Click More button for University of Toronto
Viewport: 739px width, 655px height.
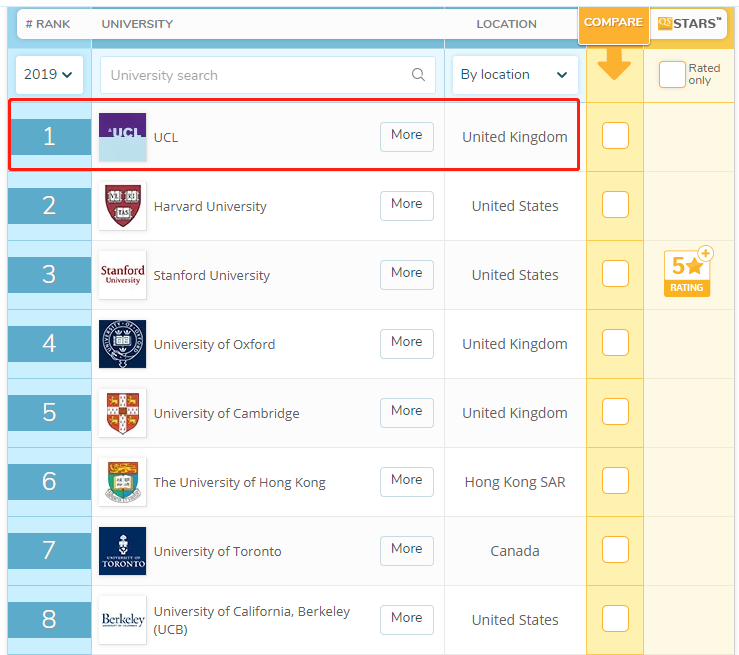point(407,551)
